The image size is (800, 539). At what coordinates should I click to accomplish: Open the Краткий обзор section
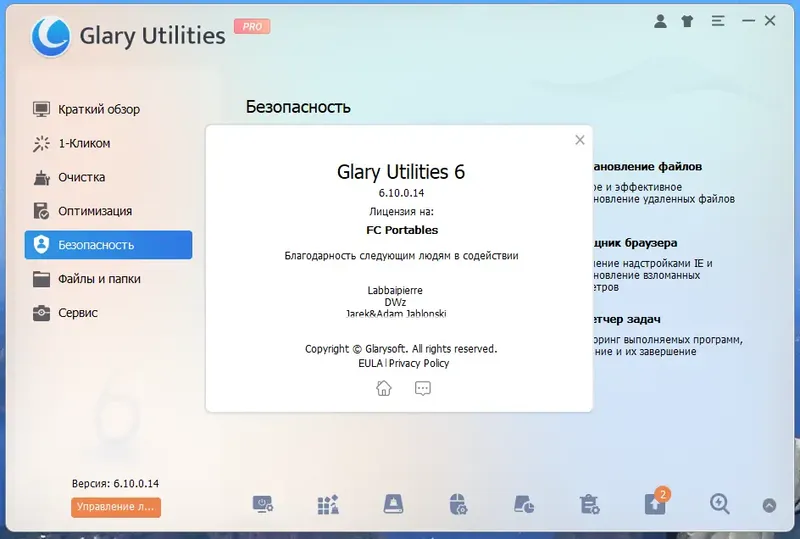pyautogui.click(x=108, y=109)
